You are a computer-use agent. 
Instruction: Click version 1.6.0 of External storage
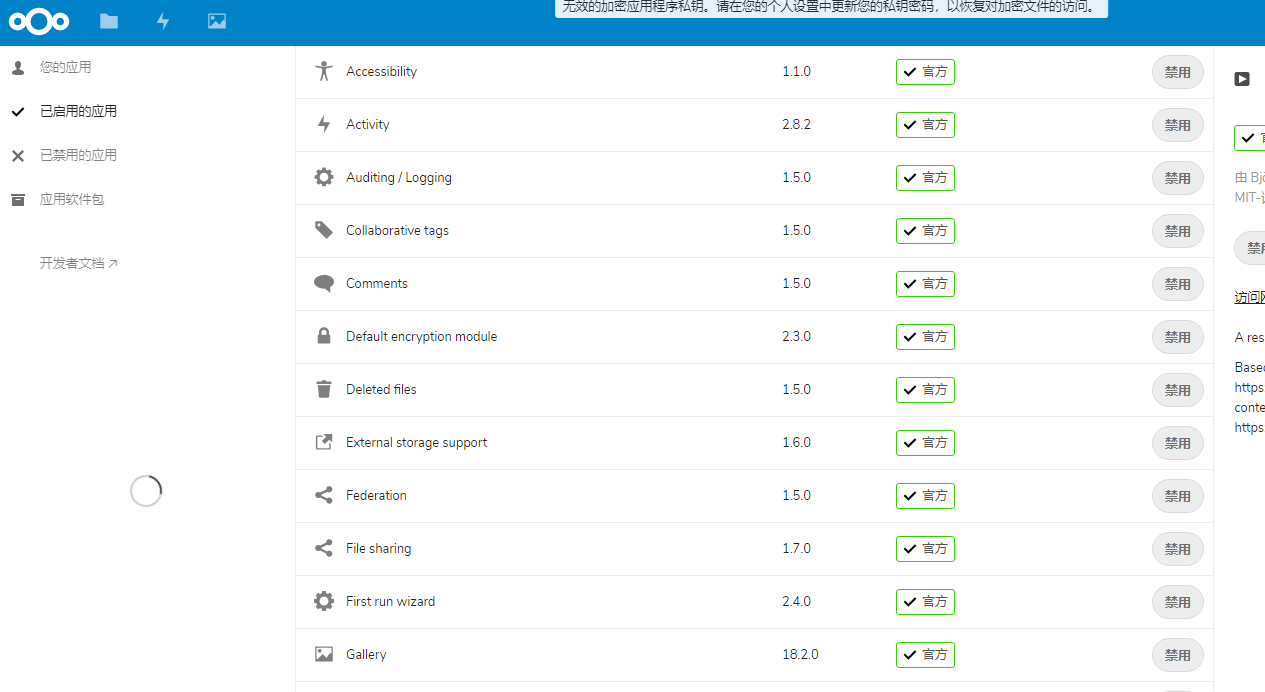(796, 442)
